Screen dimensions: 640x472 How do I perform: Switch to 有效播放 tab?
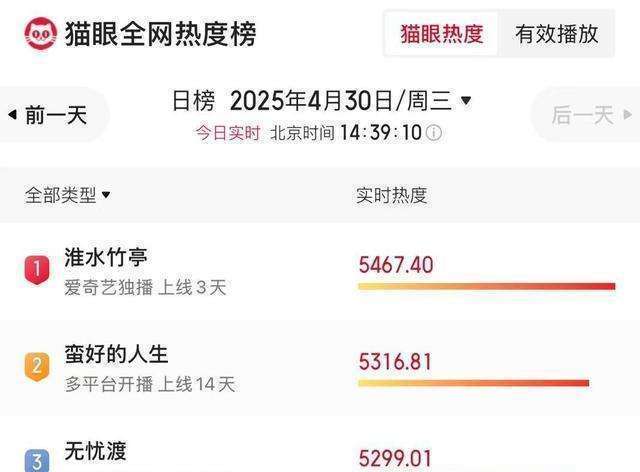point(557,34)
